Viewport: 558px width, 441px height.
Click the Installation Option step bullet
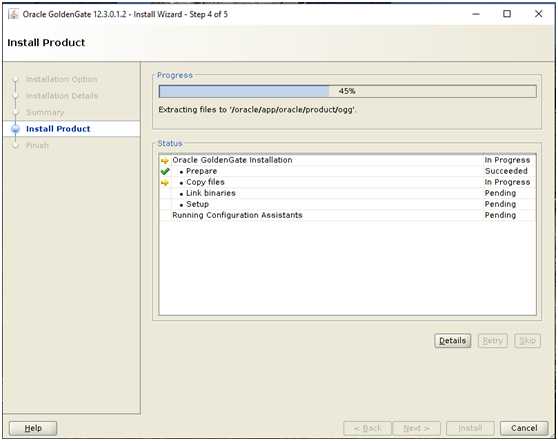coord(15,79)
